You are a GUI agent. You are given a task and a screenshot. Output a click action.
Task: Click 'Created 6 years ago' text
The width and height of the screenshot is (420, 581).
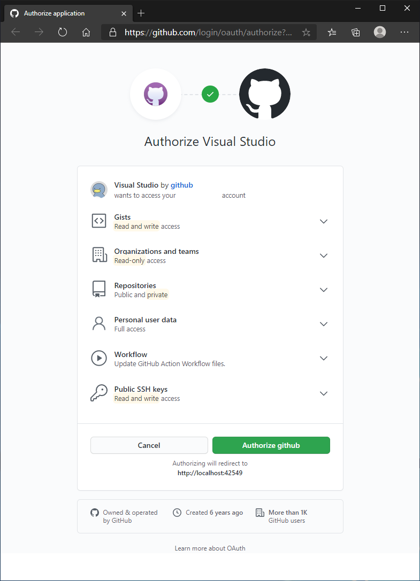click(214, 512)
